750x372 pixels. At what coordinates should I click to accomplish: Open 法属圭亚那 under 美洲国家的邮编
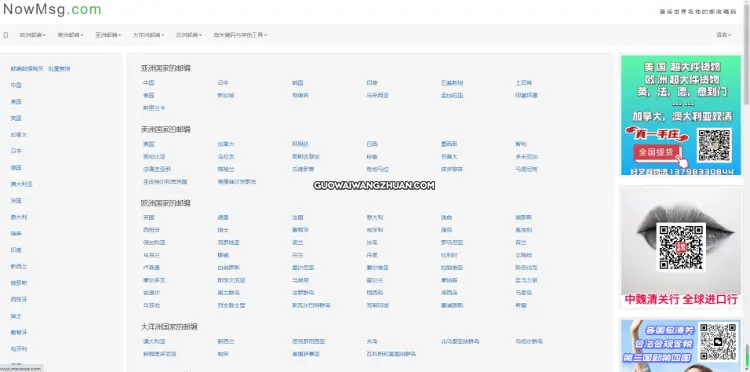pyautogui.click(x=156, y=169)
